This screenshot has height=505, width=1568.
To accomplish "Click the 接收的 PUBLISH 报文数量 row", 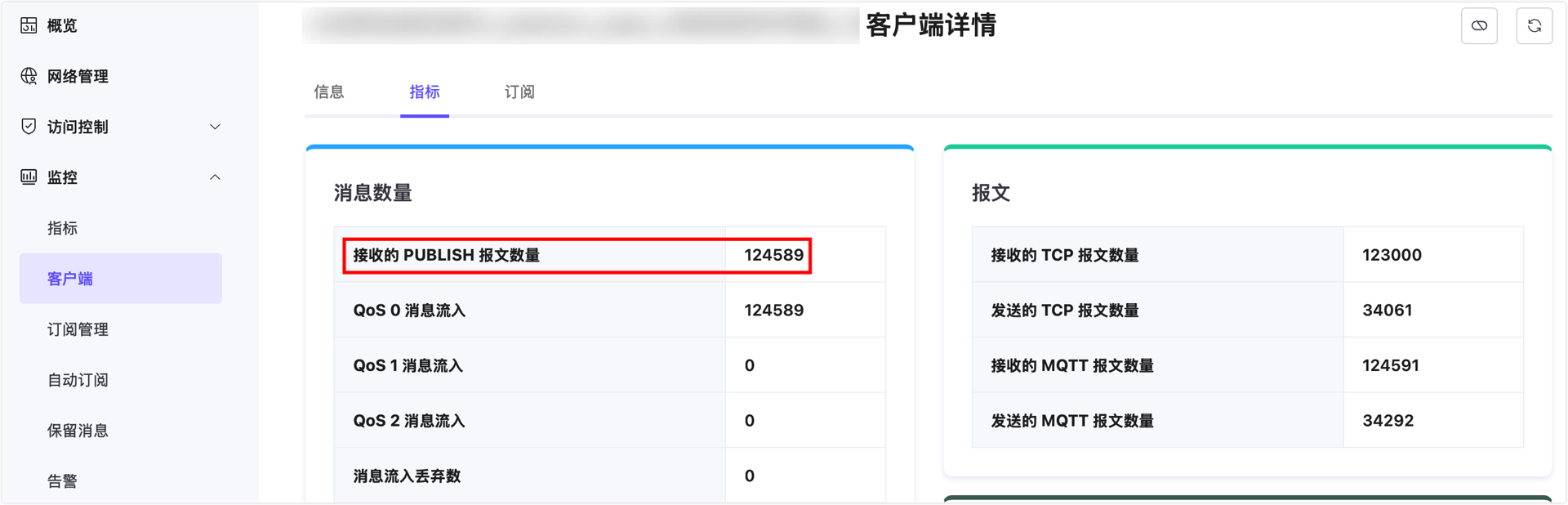I will (x=577, y=255).
